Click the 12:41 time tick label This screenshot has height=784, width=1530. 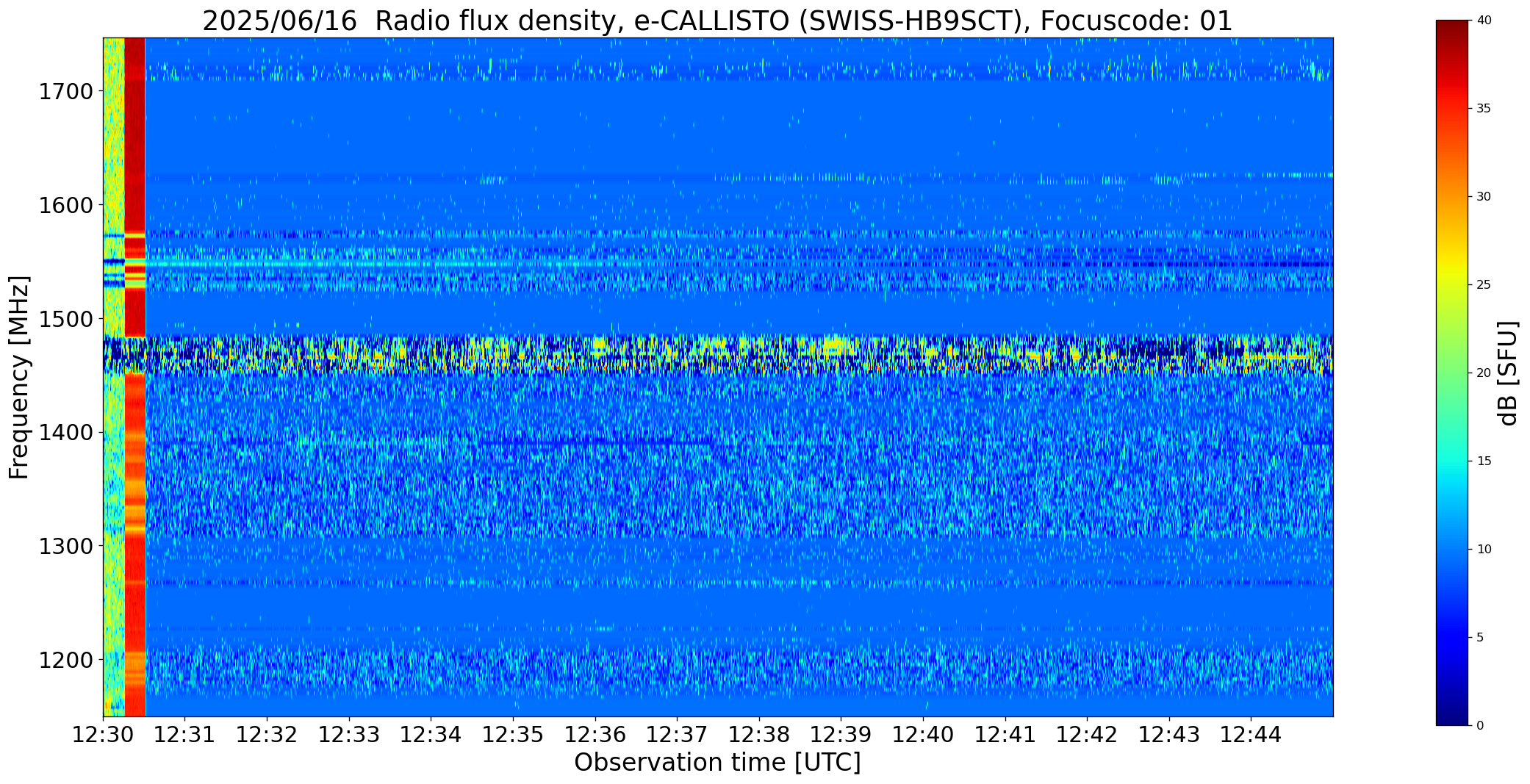point(1005,735)
